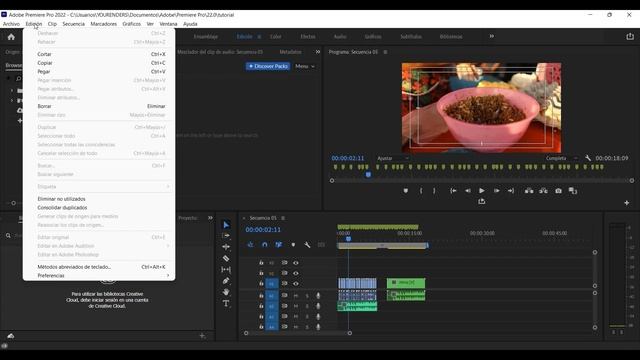Show hidden Source panel tabs with chevron
Viewport: 640px width, 360px height.
click(x=318, y=52)
